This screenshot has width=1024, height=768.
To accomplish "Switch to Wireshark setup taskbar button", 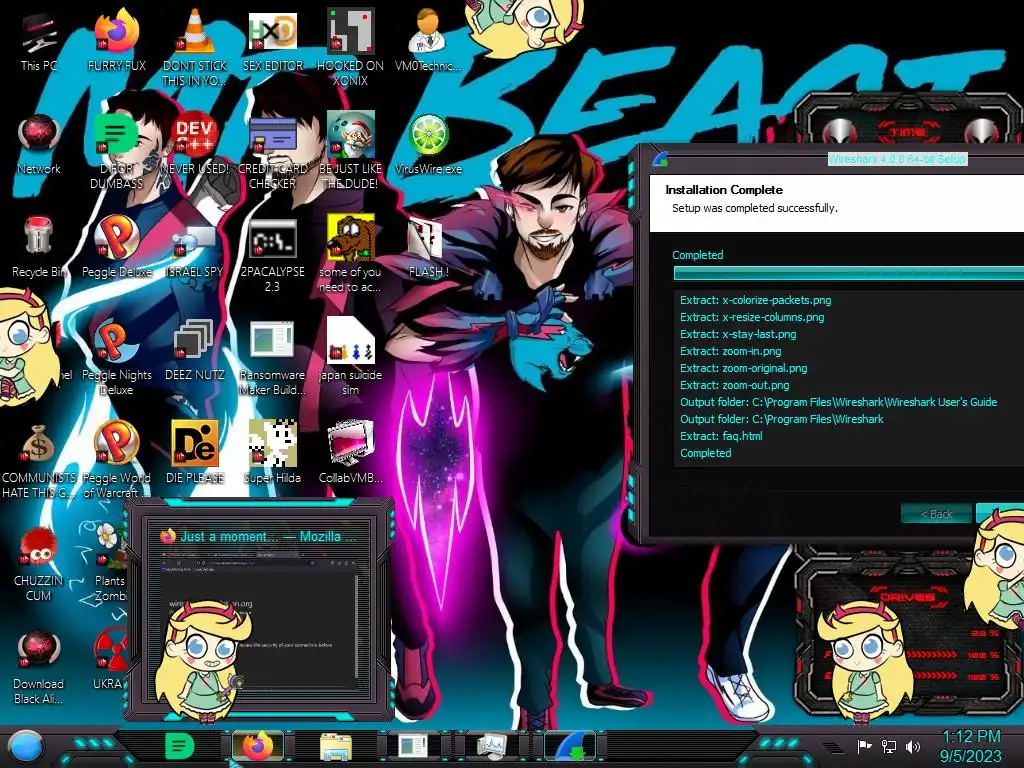I will [570, 746].
